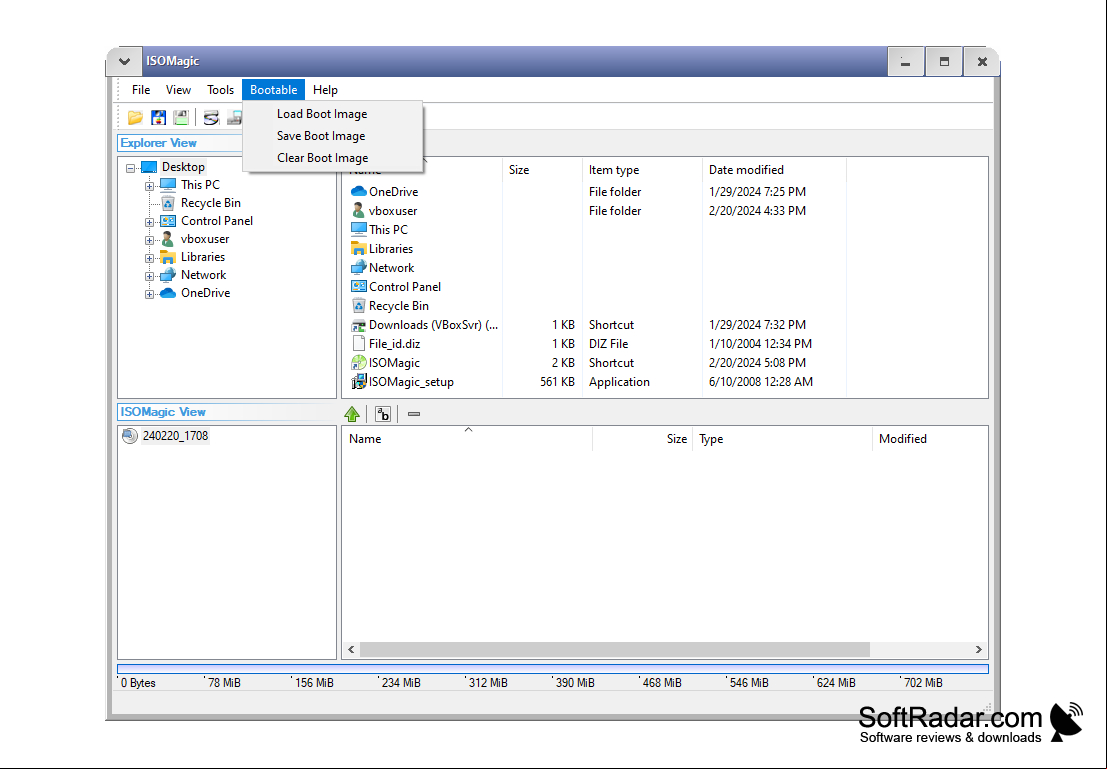This screenshot has height=769, width=1107.
Task: Click the Downloads (VBoxSvr) shortcut icon
Action: coord(359,325)
